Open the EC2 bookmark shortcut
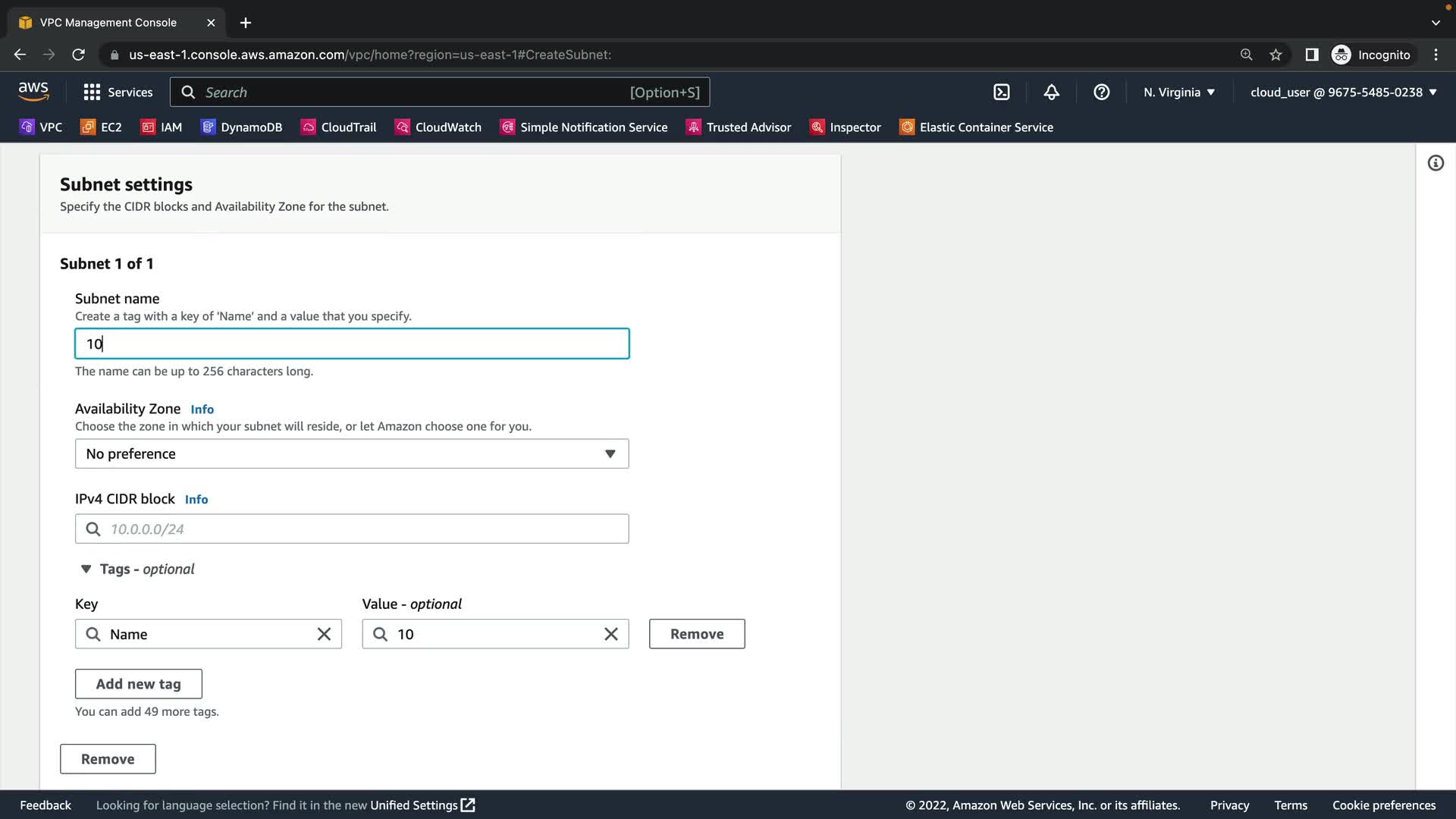Viewport: 1456px width, 819px height. click(102, 127)
